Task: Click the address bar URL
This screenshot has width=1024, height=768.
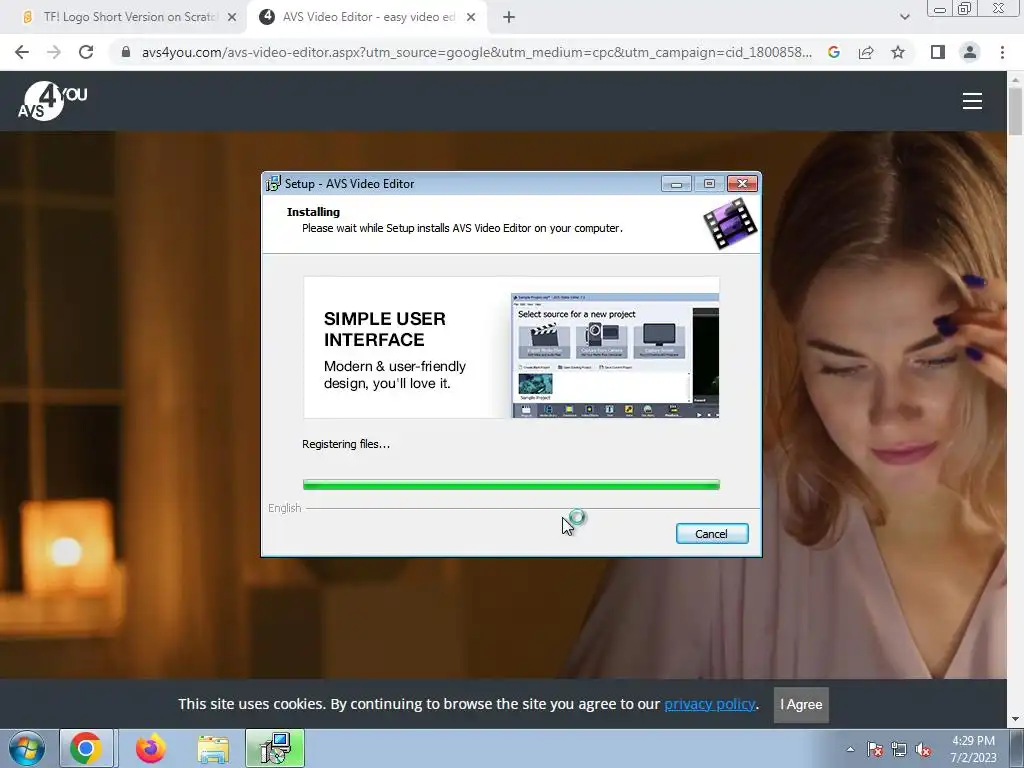Action: tap(477, 52)
